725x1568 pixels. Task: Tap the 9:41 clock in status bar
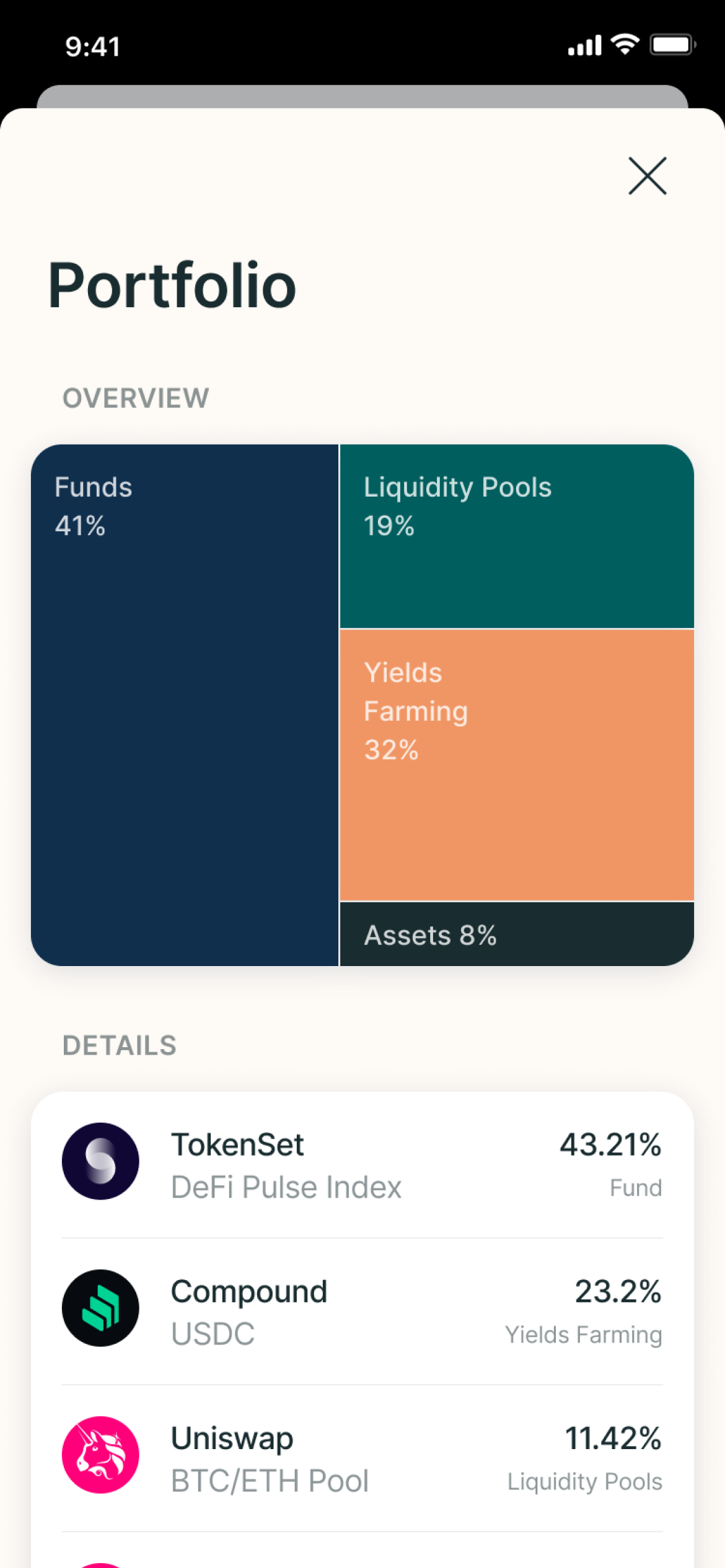coord(93,46)
